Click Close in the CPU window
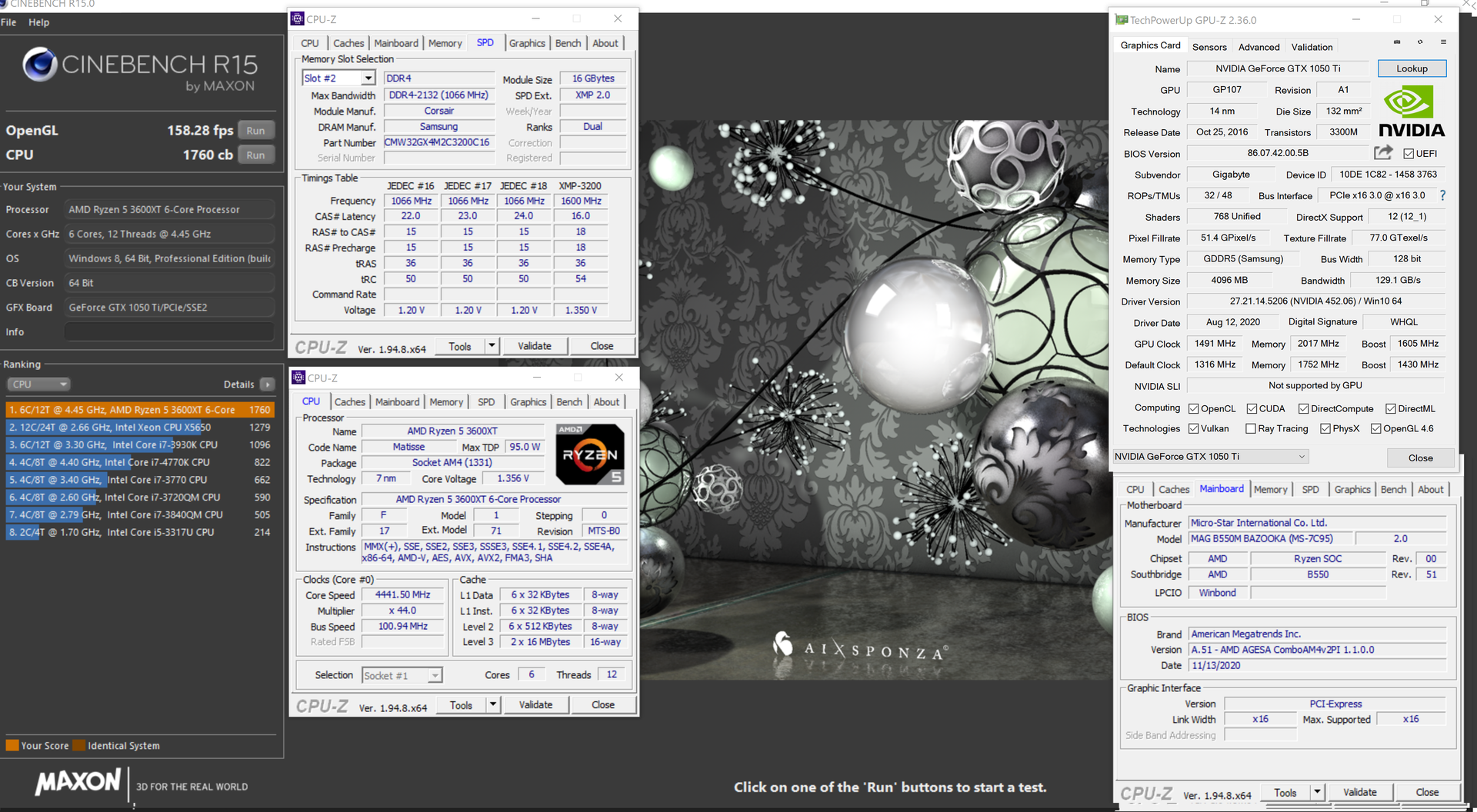The image size is (1477, 812). [x=603, y=704]
